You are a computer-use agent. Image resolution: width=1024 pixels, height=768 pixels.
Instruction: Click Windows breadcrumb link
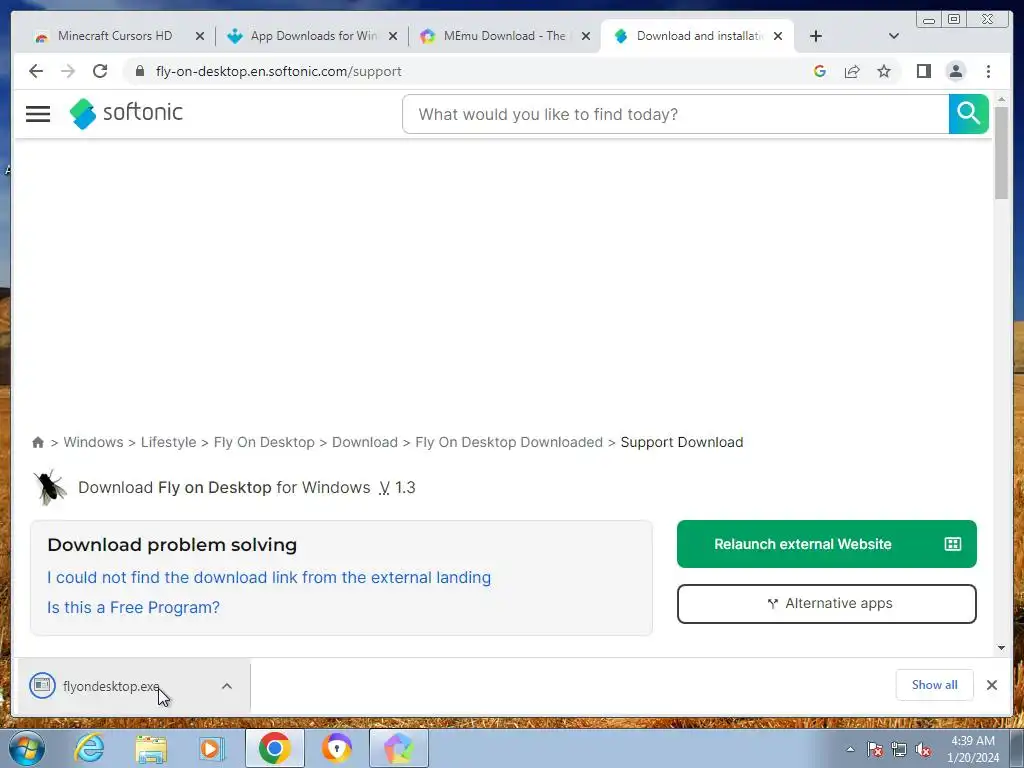click(x=93, y=442)
